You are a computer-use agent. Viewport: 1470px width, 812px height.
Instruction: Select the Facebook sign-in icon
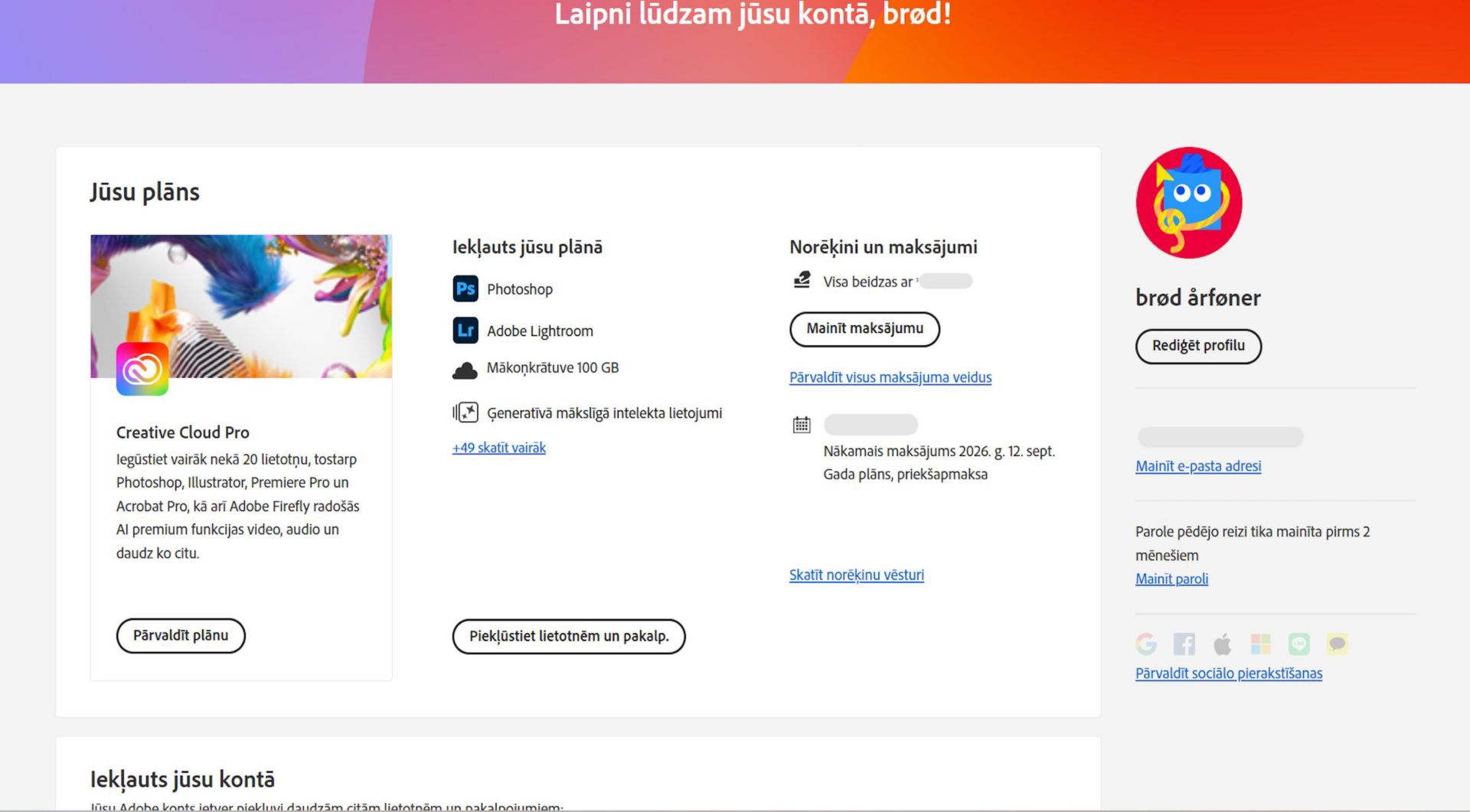1184,644
